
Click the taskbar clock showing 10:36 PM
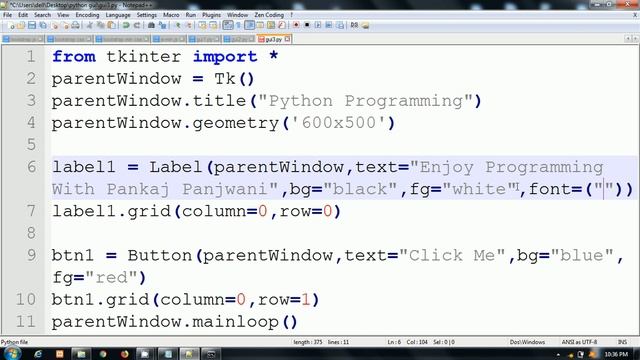(x=616, y=354)
